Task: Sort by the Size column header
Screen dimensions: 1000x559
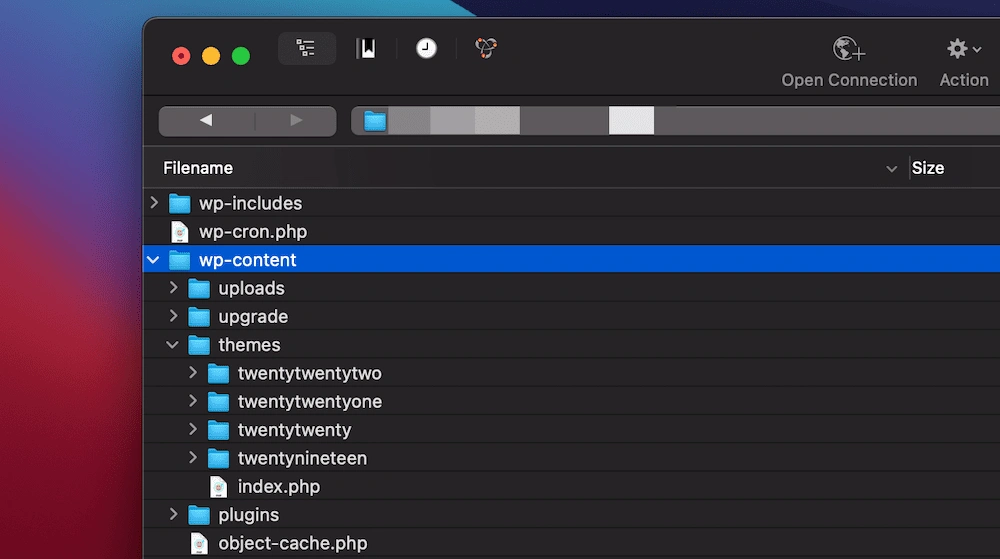Action: 927,168
